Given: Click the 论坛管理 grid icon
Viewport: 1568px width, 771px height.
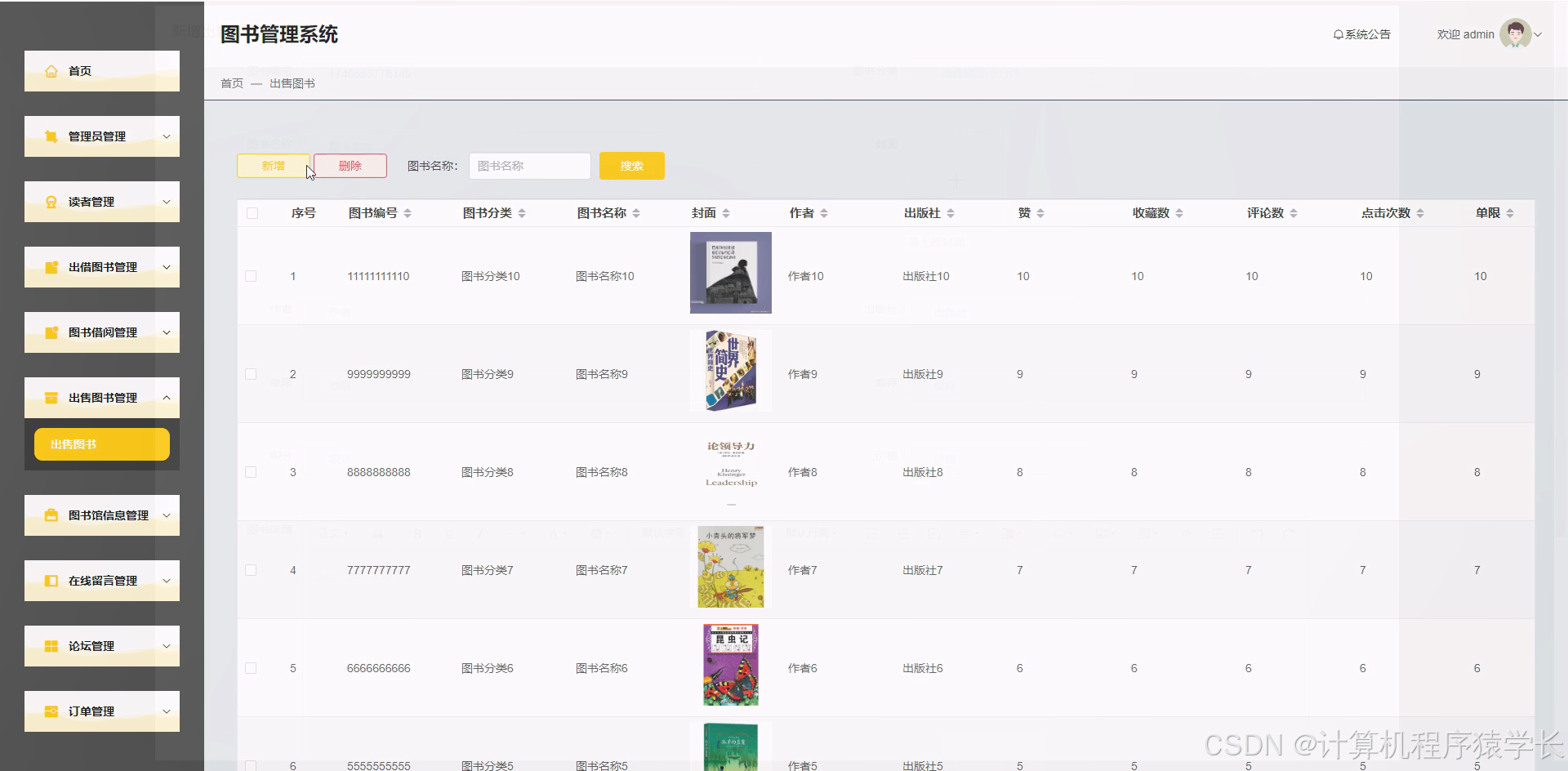Looking at the screenshot, I should coord(51,646).
